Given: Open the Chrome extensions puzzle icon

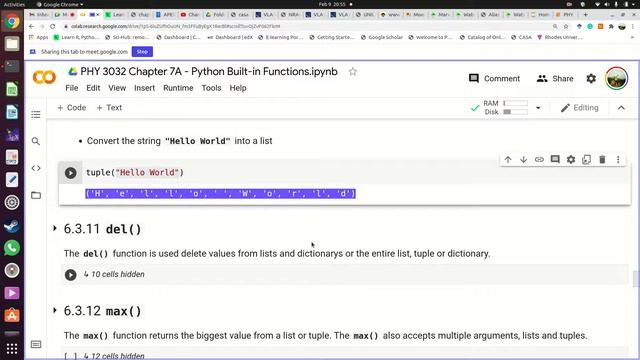Looking at the screenshot, I should click(611, 26).
